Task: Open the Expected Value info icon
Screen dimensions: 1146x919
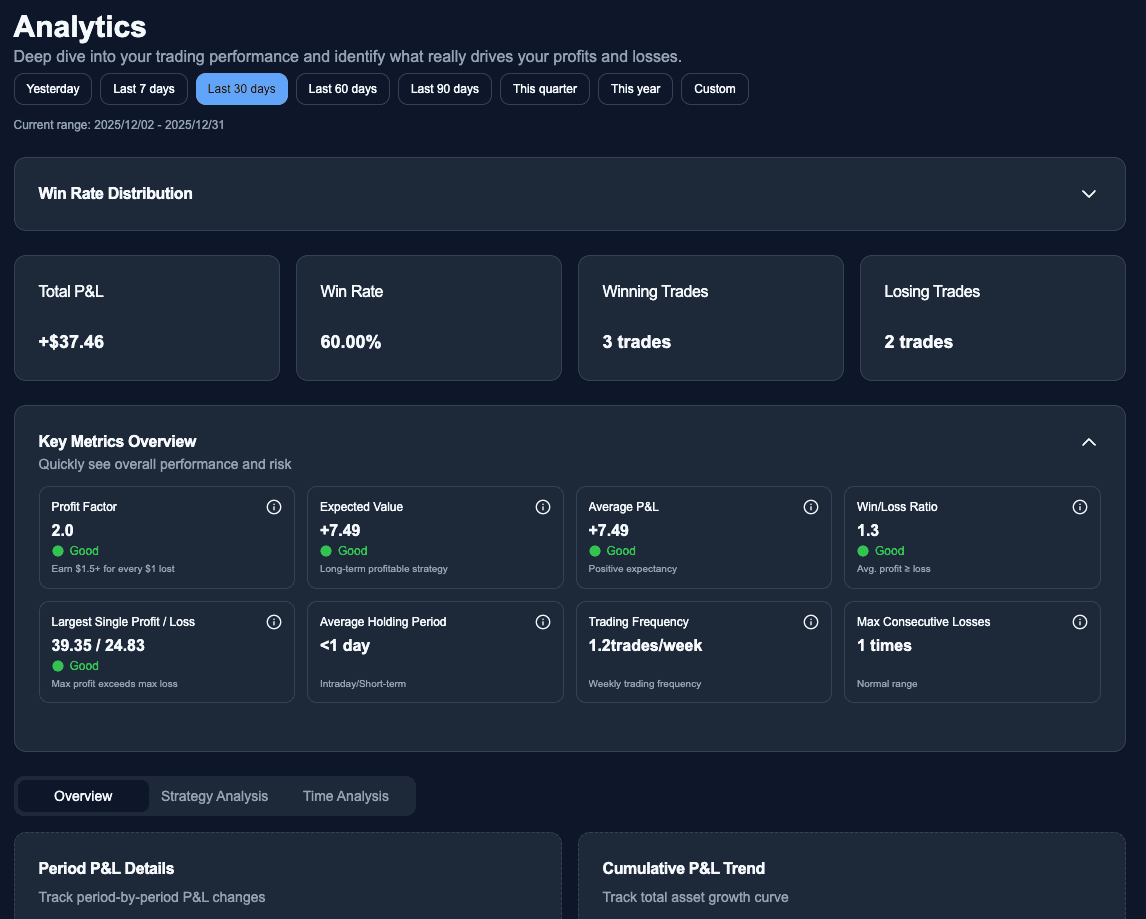Action: coord(543,507)
